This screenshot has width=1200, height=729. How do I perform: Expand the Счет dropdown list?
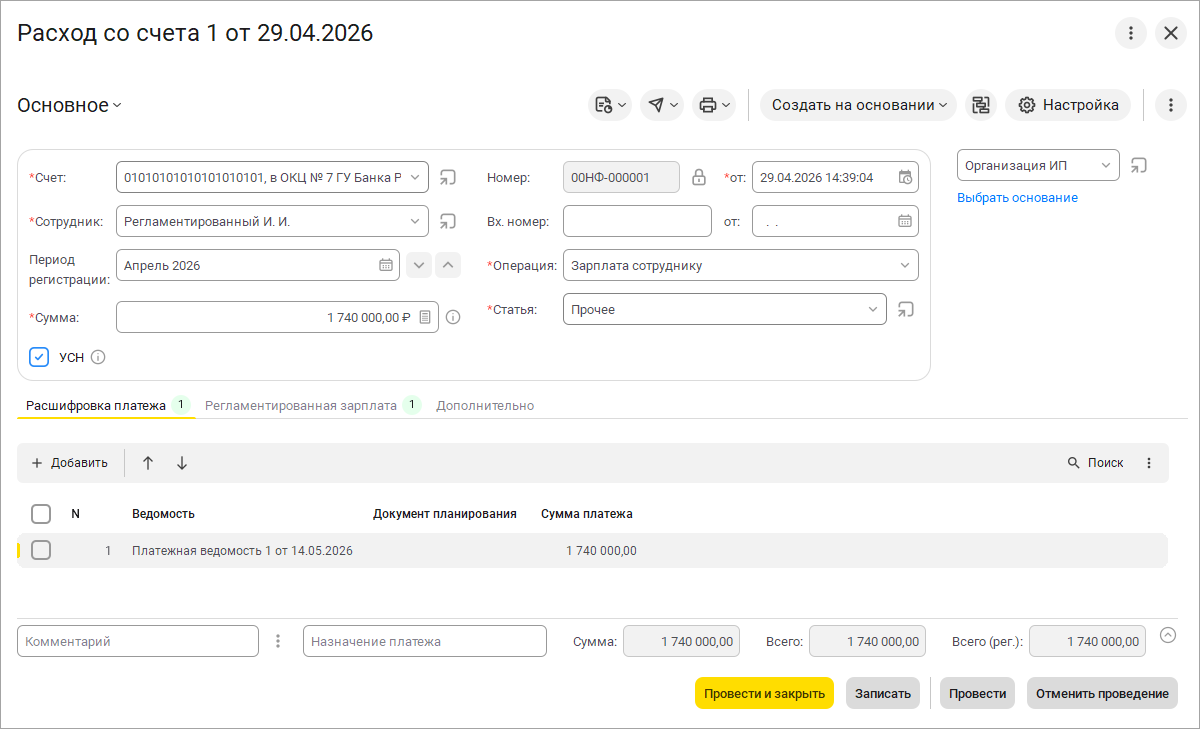(x=416, y=177)
